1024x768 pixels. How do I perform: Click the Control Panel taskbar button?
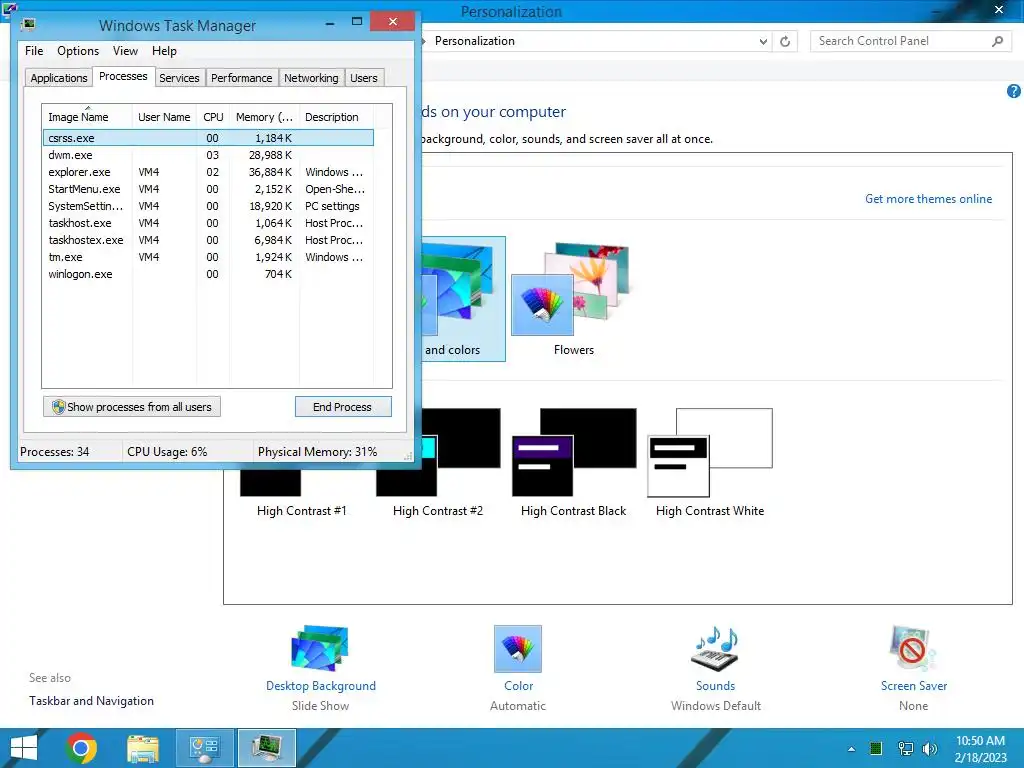coord(205,748)
